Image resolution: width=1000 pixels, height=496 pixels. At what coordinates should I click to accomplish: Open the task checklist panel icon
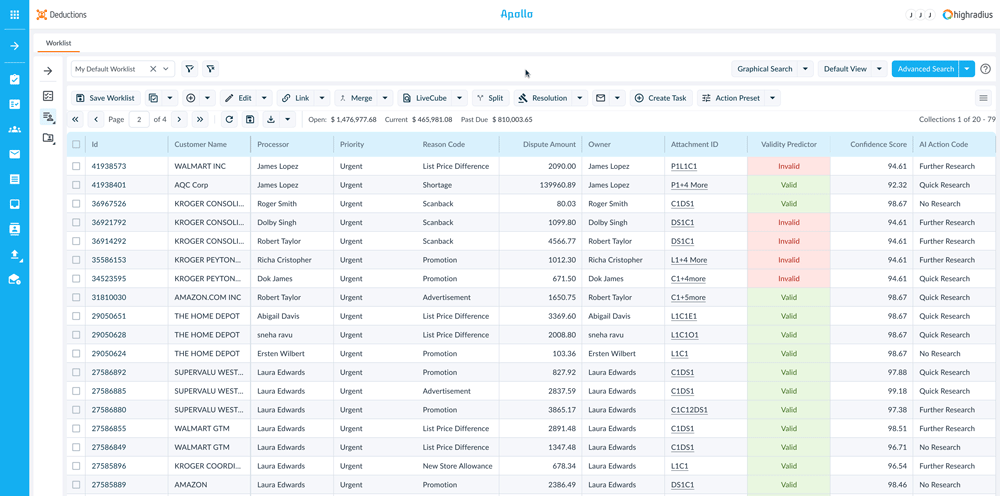(48, 96)
